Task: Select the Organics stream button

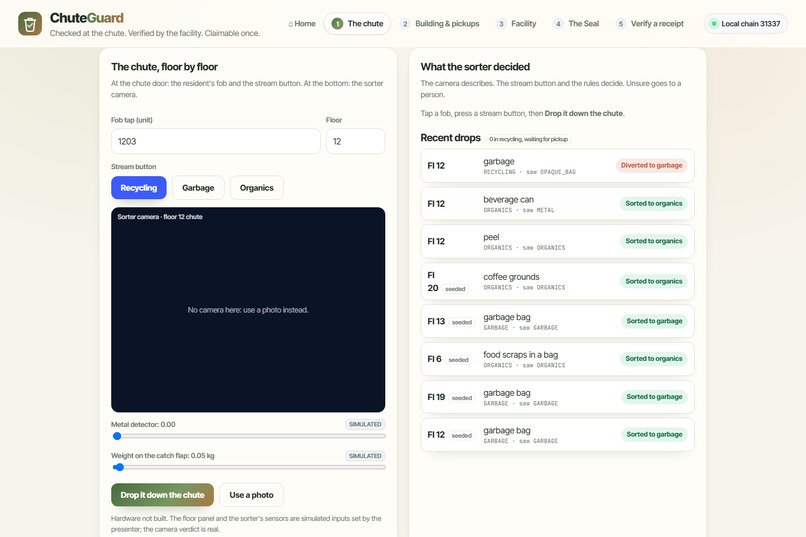Action: pyautogui.click(x=257, y=188)
